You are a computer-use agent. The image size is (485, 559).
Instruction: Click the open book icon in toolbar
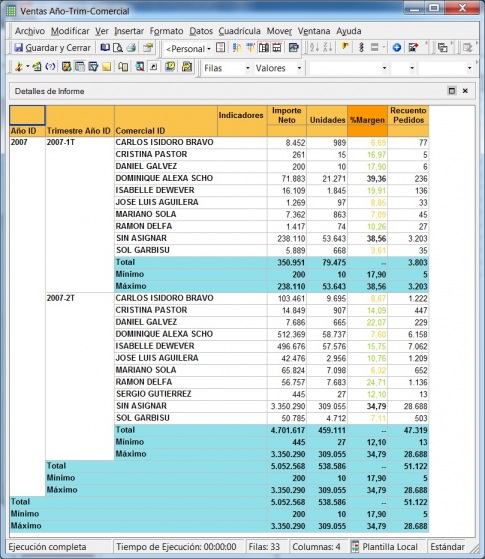[105, 47]
